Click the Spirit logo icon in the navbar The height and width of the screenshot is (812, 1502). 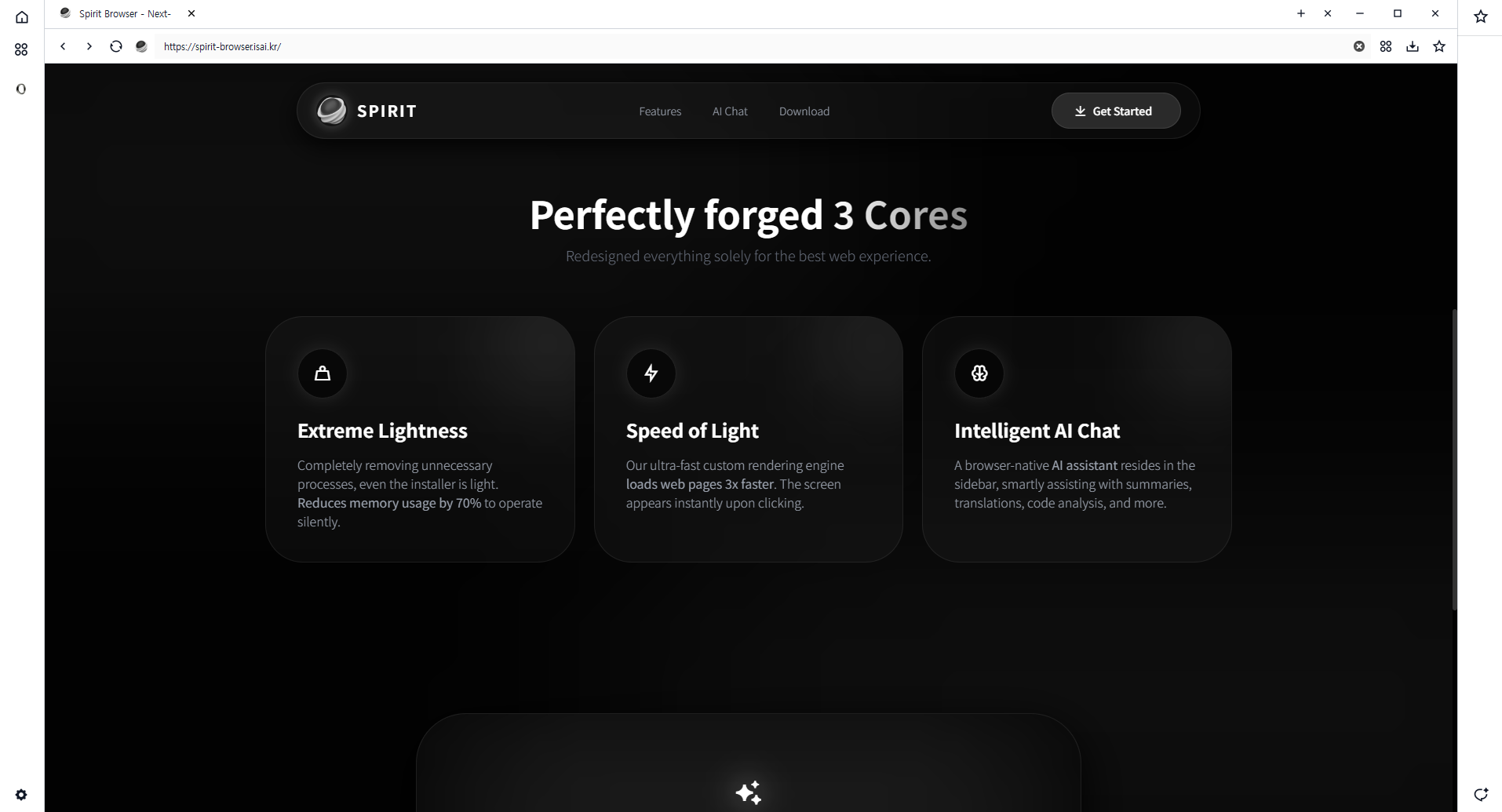point(332,111)
